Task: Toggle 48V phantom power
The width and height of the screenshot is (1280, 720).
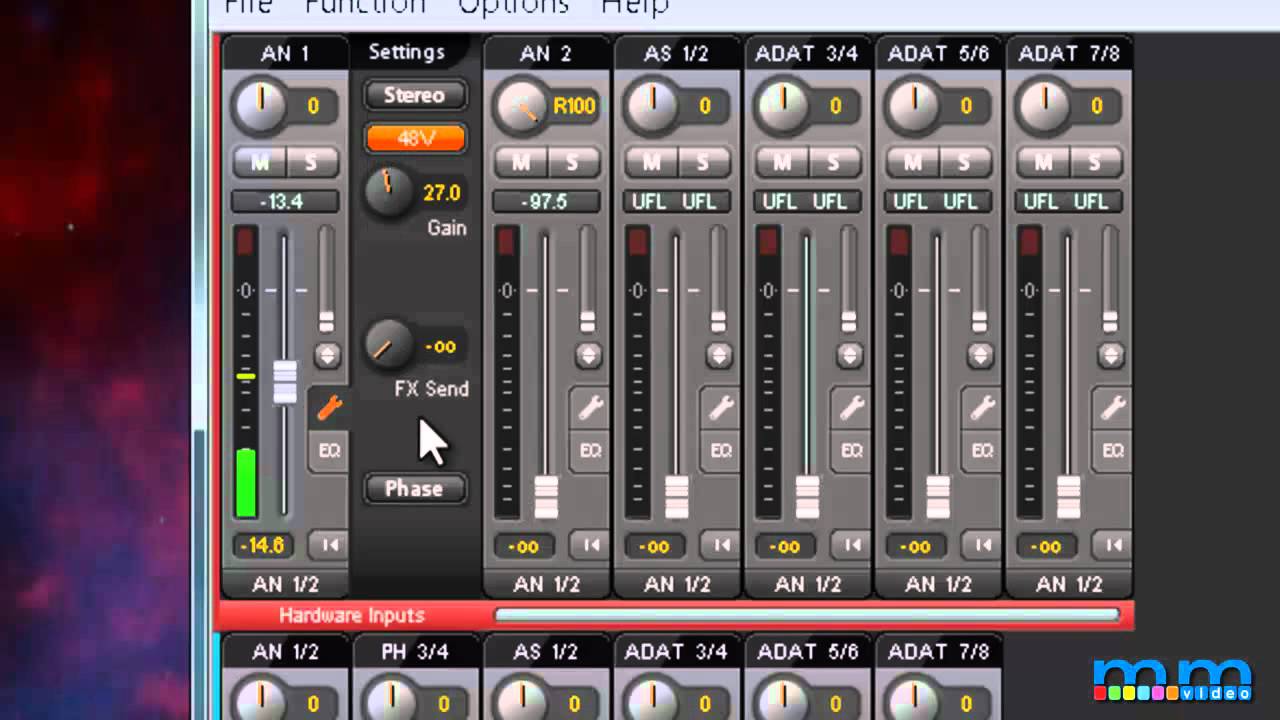Action: pyautogui.click(x=415, y=138)
